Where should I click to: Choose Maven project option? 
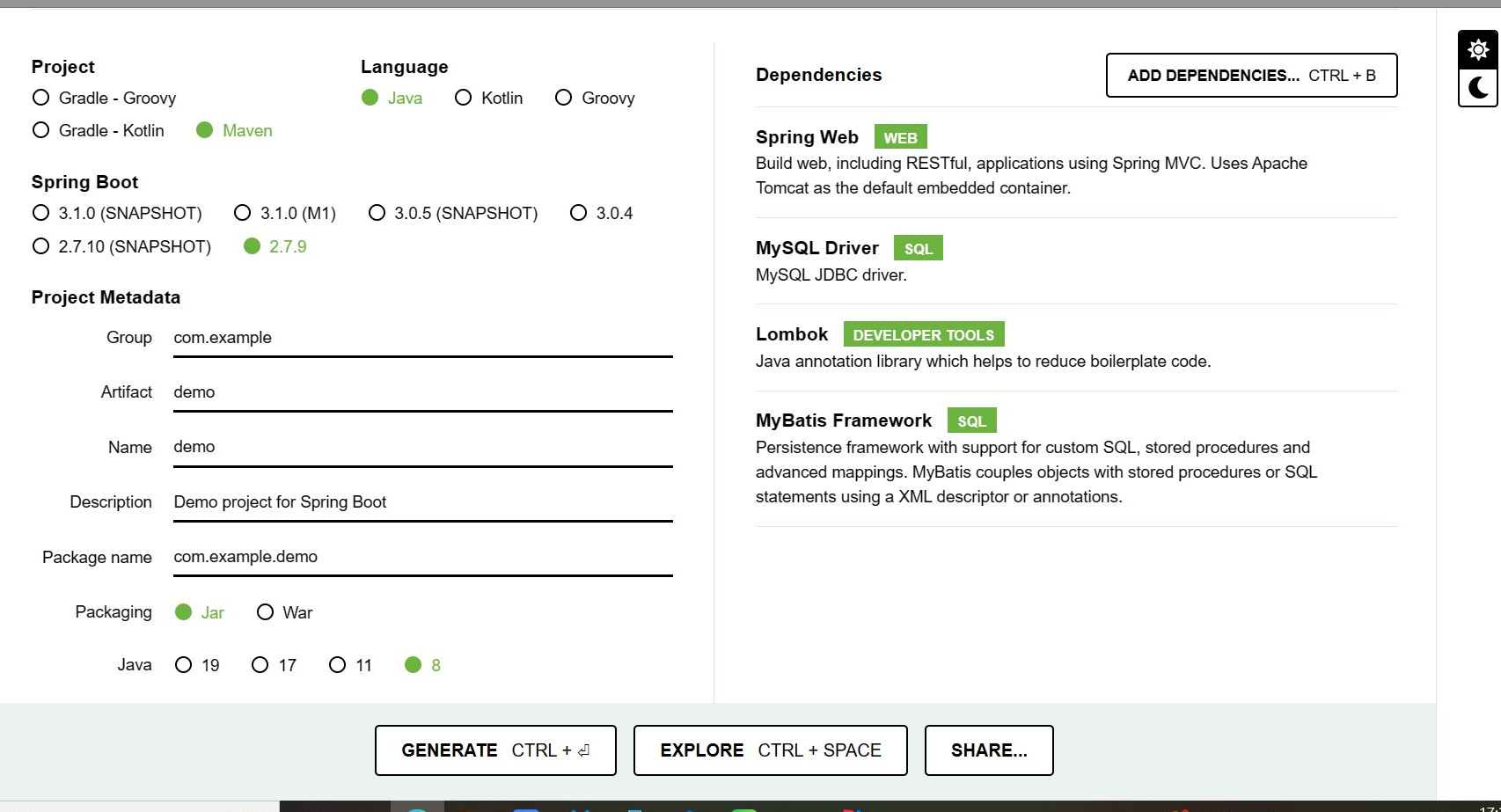pyautogui.click(x=234, y=130)
